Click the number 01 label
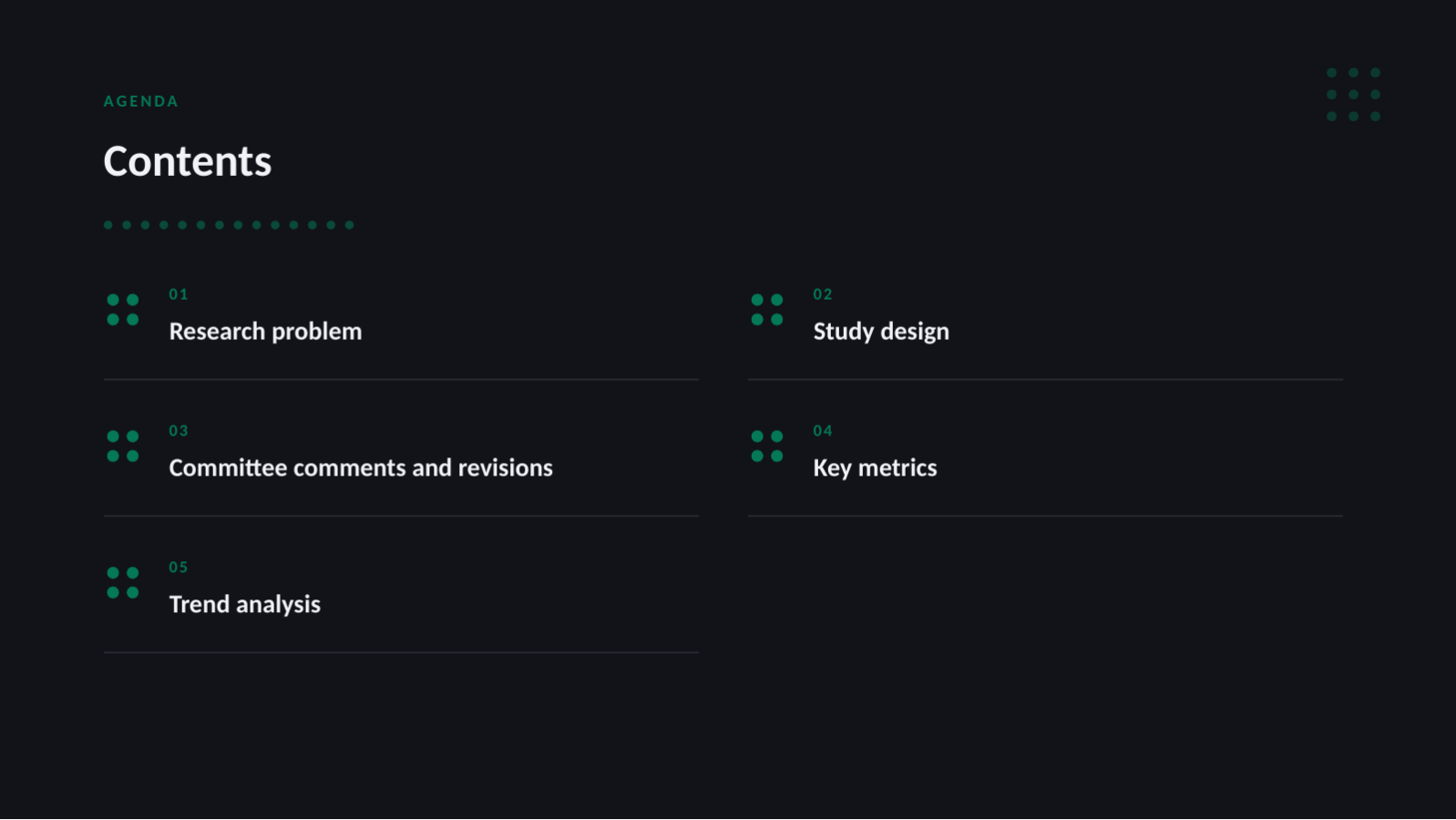1456x820 pixels. (179, 294)
